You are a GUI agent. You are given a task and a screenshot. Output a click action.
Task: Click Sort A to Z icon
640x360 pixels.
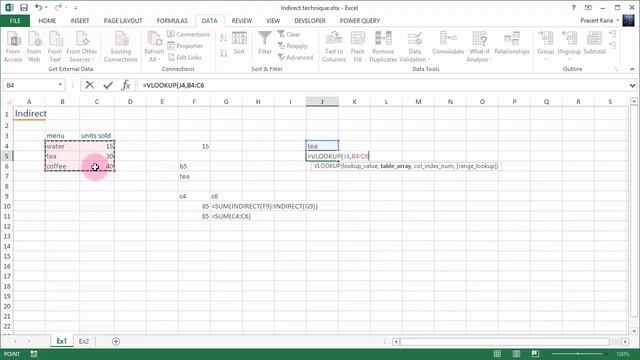tap(223, 38)
